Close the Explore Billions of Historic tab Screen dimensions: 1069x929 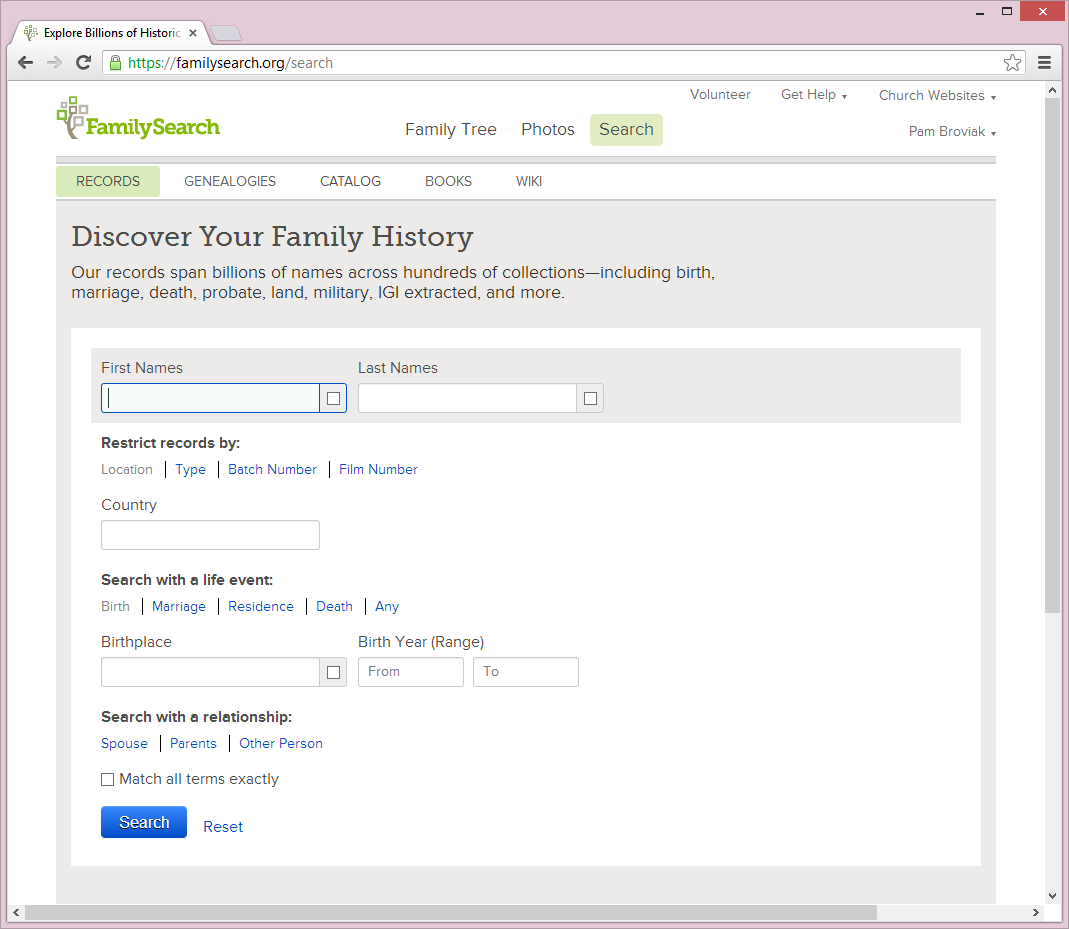(193, 33)
